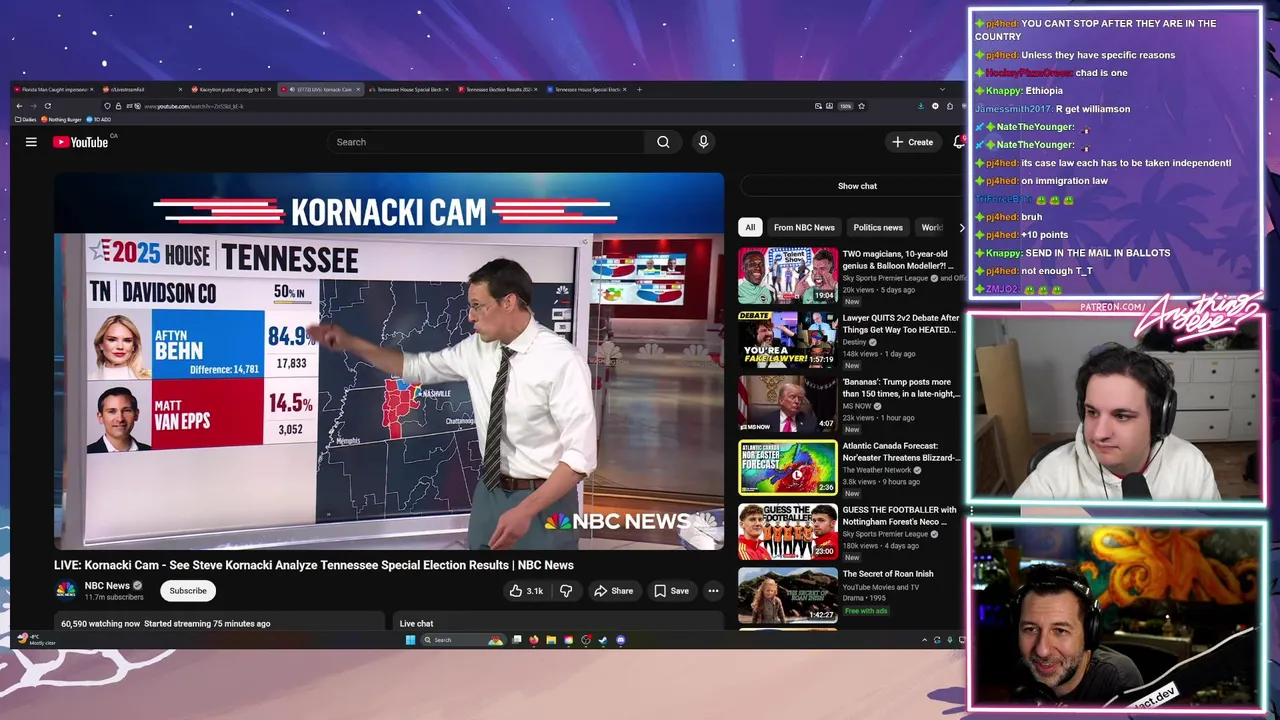Open the Windows Start menu
This screenshot has height=720, width=1280.
[410, 640]
